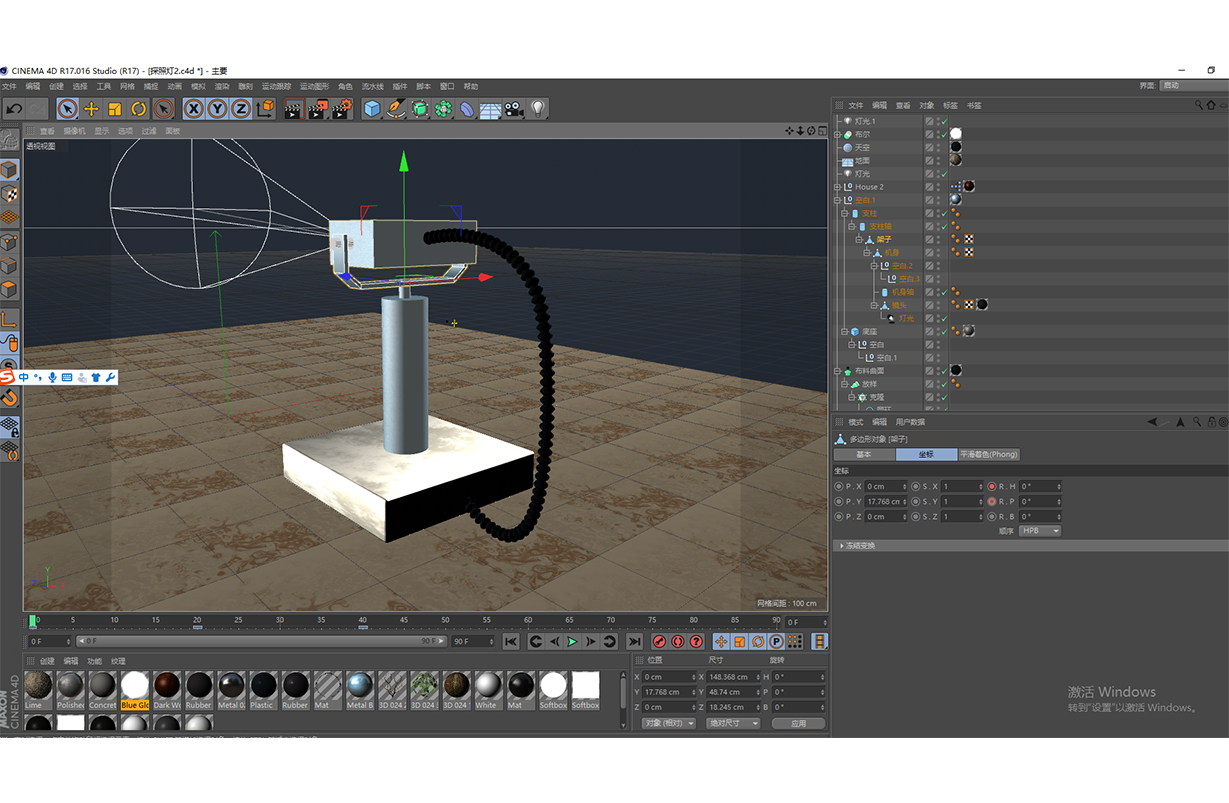This screenshot has height=803, width=1229.
Task: Click the render settings clapperboard icon
Action: pyautogui.click(x=342, y=109)
